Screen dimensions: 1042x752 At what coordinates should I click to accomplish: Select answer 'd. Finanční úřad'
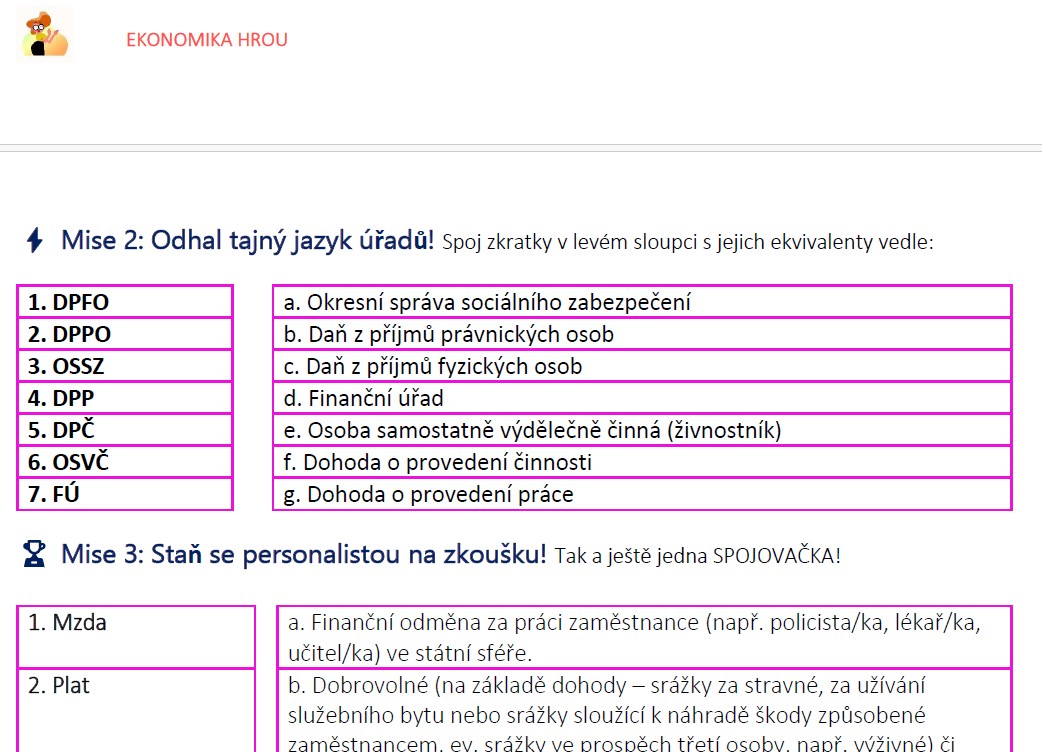642,398
